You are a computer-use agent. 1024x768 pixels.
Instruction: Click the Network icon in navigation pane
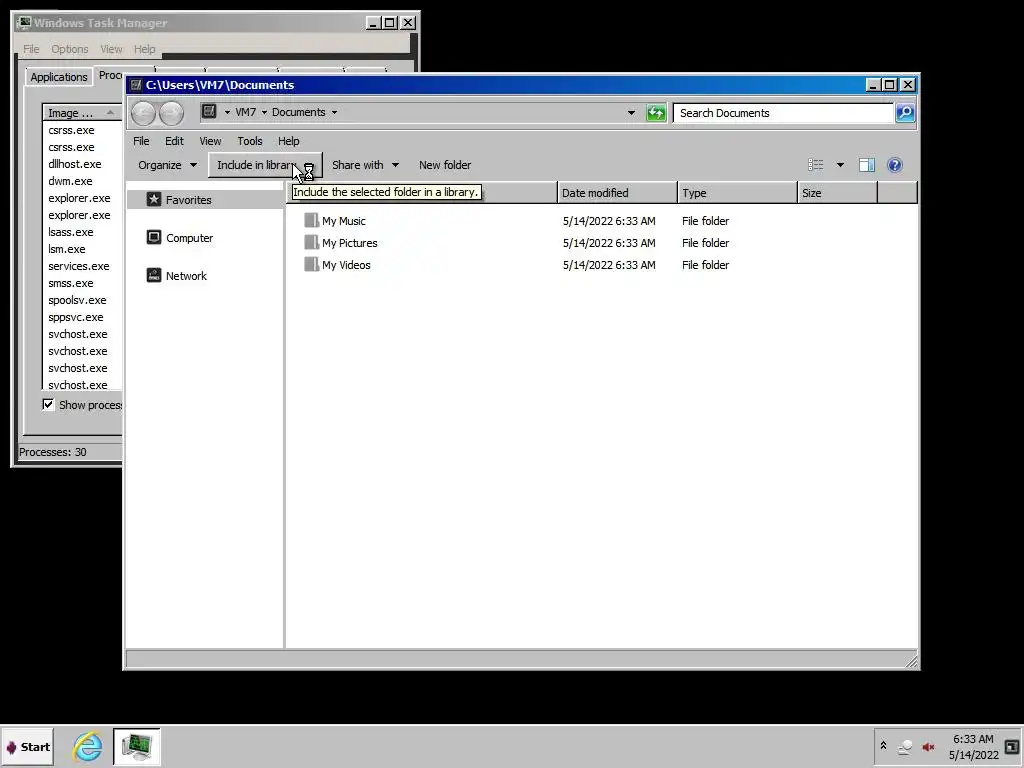(x=154, y=275)
